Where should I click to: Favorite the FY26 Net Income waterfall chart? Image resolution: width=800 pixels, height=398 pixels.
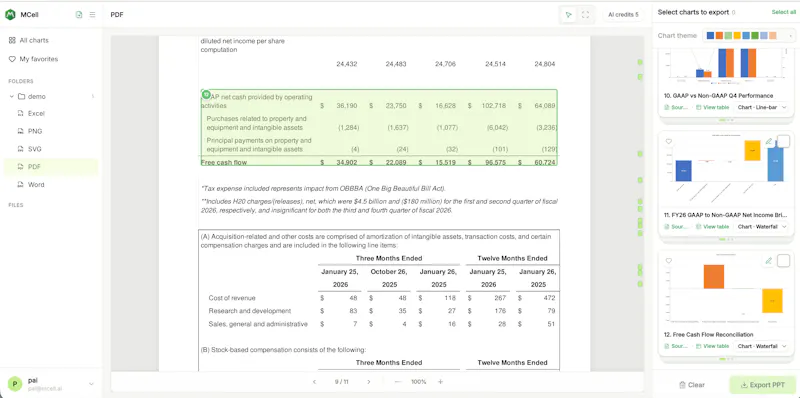(669, 142)
